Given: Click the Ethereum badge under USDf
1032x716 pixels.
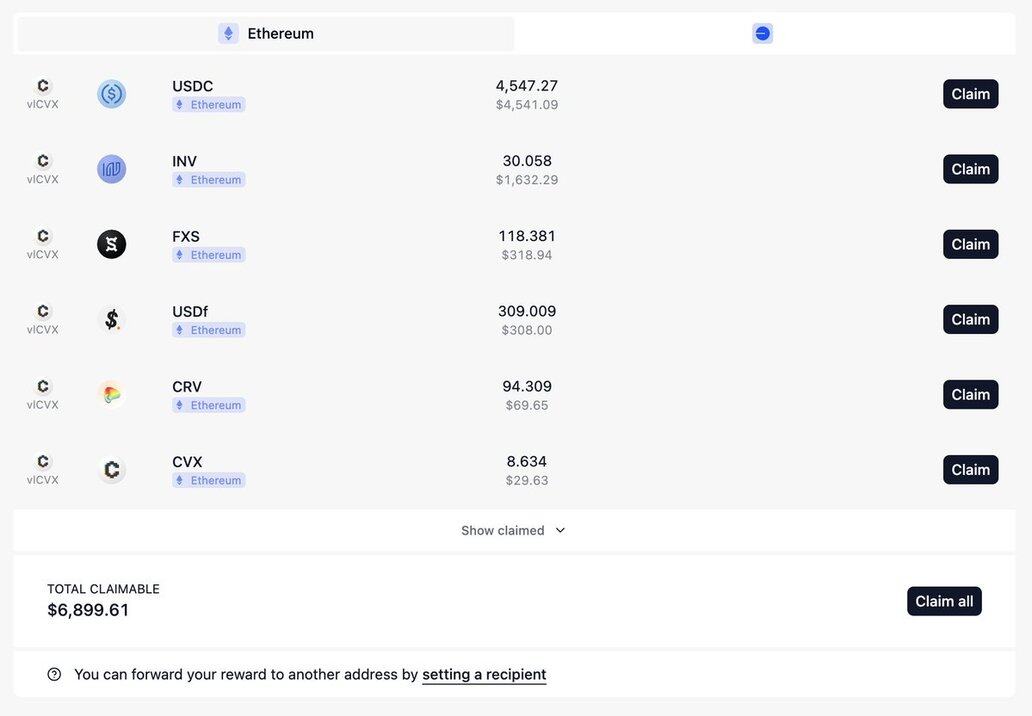Looking at the screenshot, I should (209, 330).
